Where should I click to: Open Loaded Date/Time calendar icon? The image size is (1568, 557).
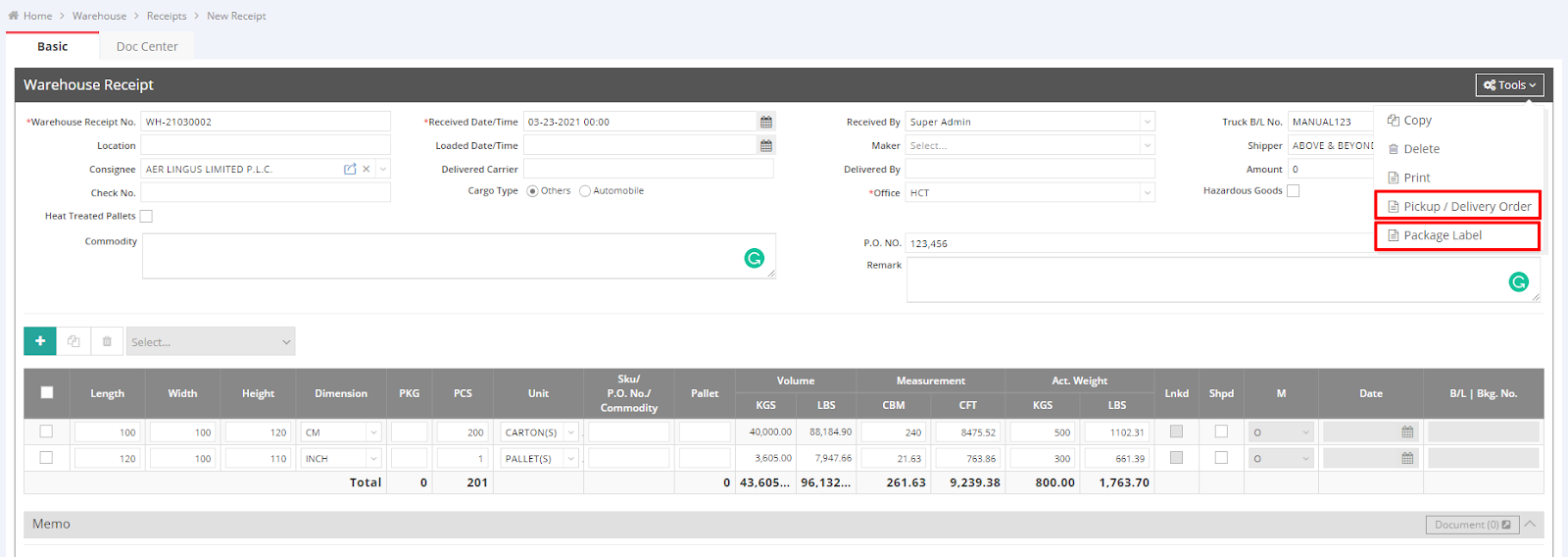(x=766, y=145)
